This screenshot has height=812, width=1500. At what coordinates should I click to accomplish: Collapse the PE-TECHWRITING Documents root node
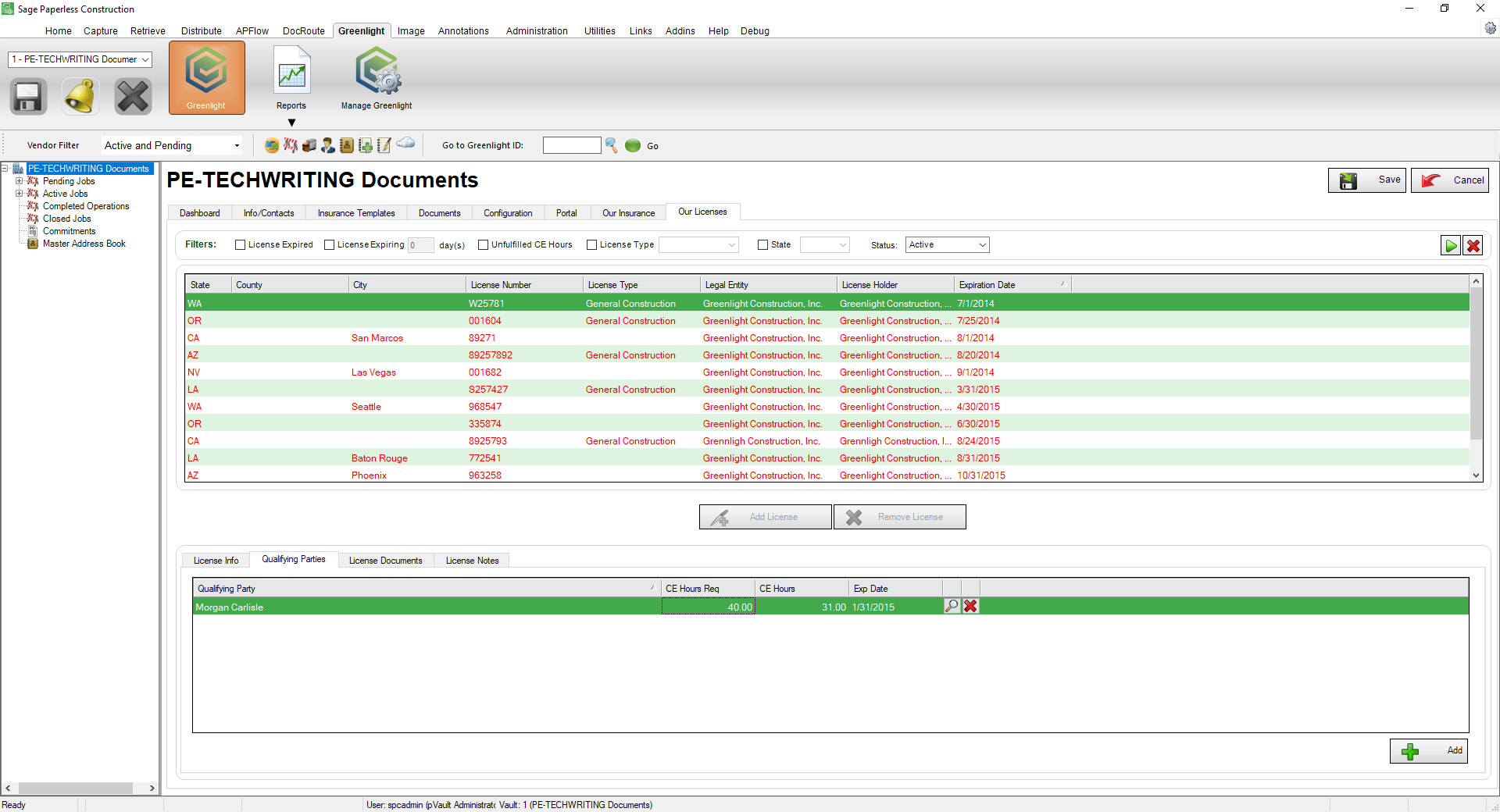(x=5, y=169)
